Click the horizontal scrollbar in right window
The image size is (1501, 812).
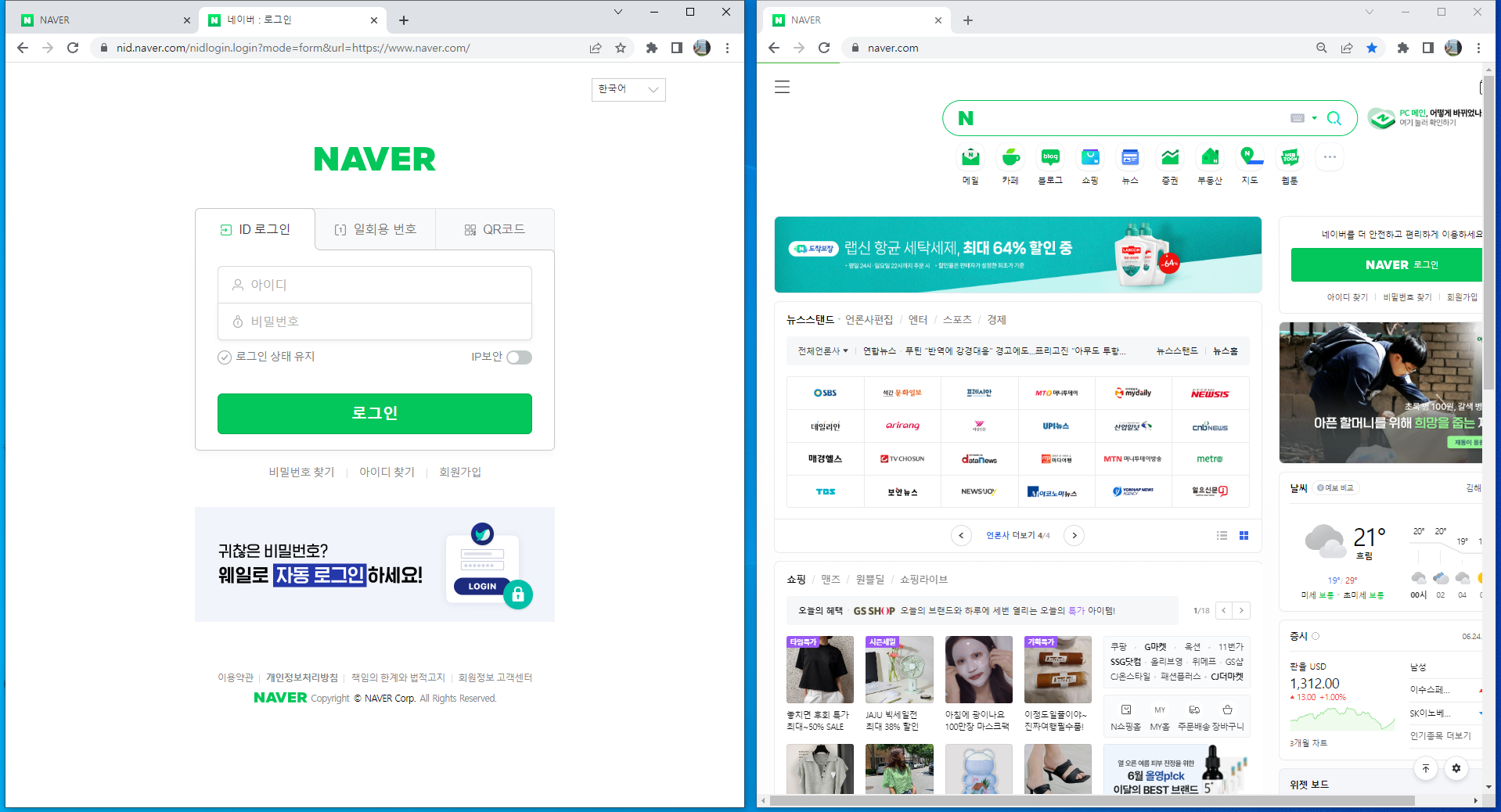click(1092, 800)
